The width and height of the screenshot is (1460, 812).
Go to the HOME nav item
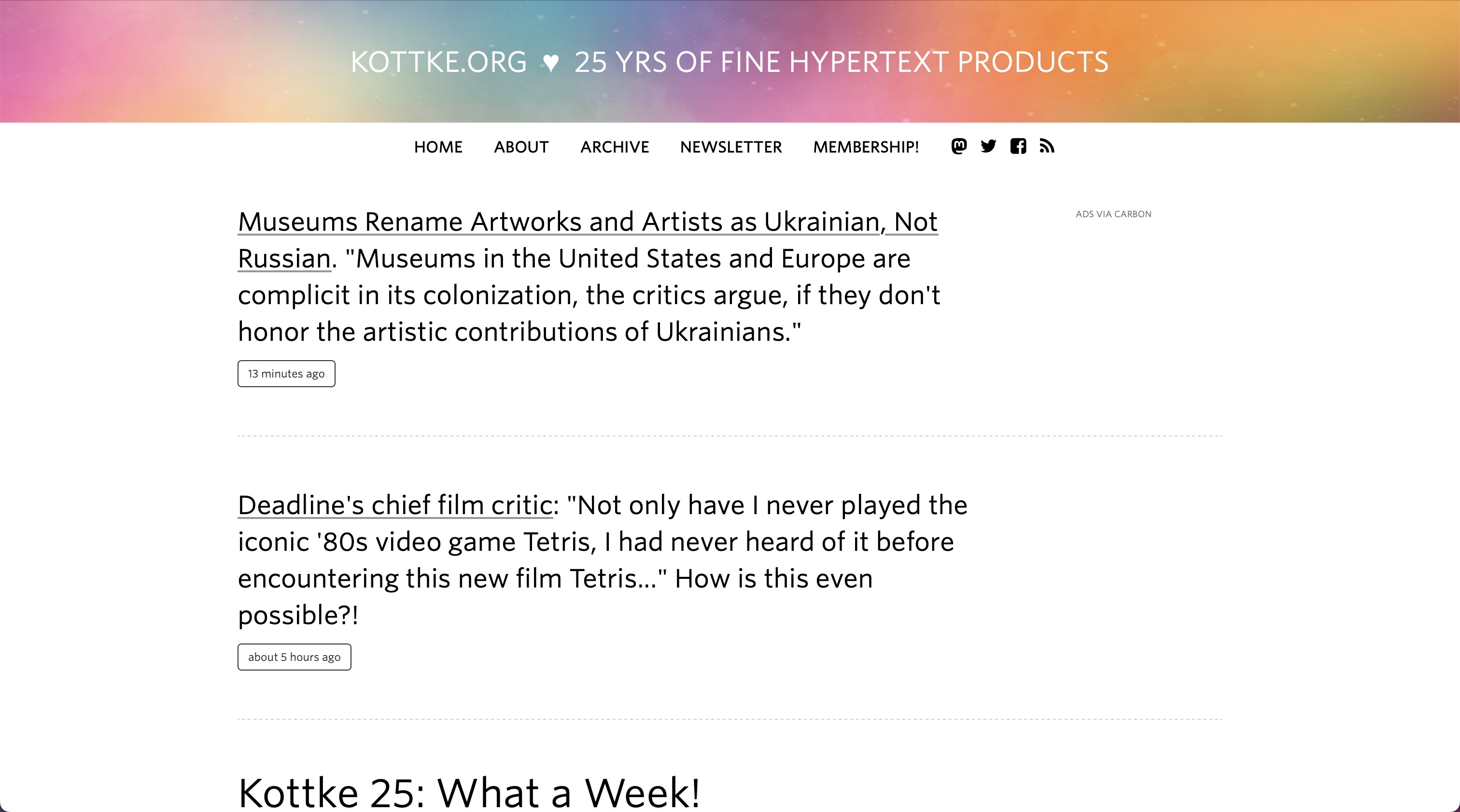[438, 147]
